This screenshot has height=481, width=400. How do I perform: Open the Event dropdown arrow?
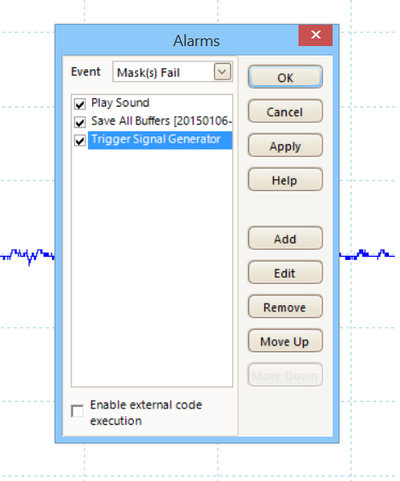pyautogui.click(x=222, y=71)
